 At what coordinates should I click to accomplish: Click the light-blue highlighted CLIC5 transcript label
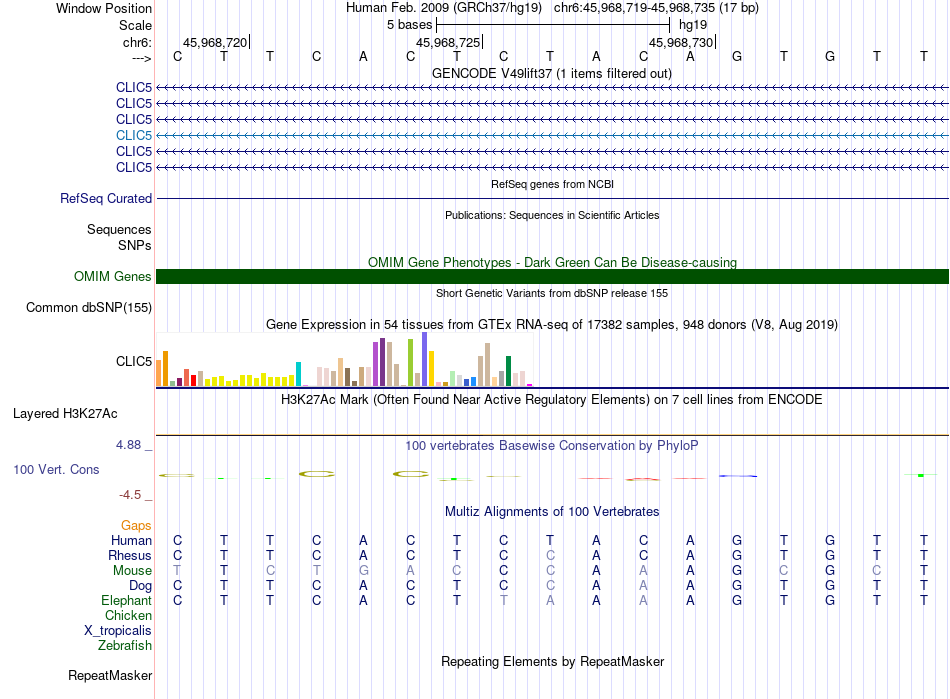[133, 135]
